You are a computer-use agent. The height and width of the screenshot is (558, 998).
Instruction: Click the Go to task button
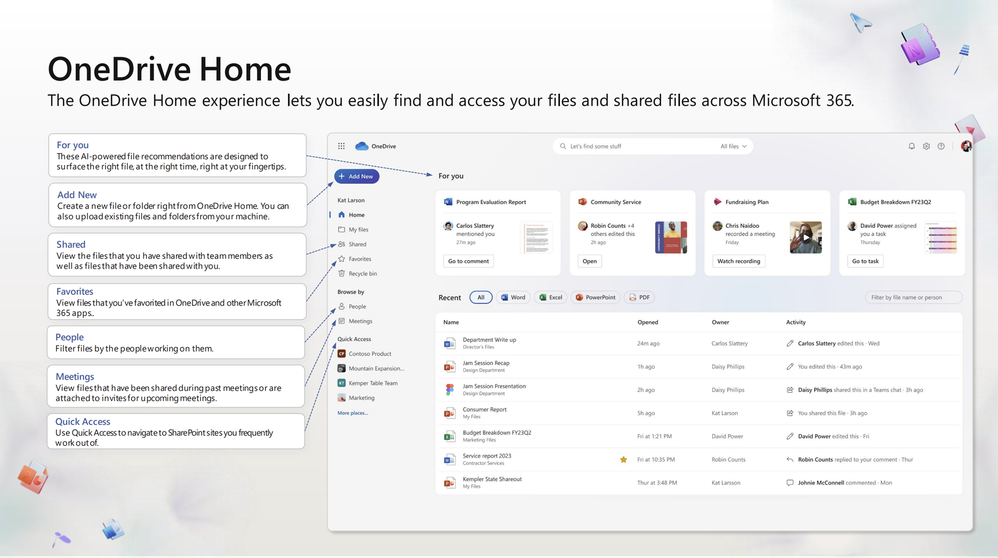(x=865, y=261)
